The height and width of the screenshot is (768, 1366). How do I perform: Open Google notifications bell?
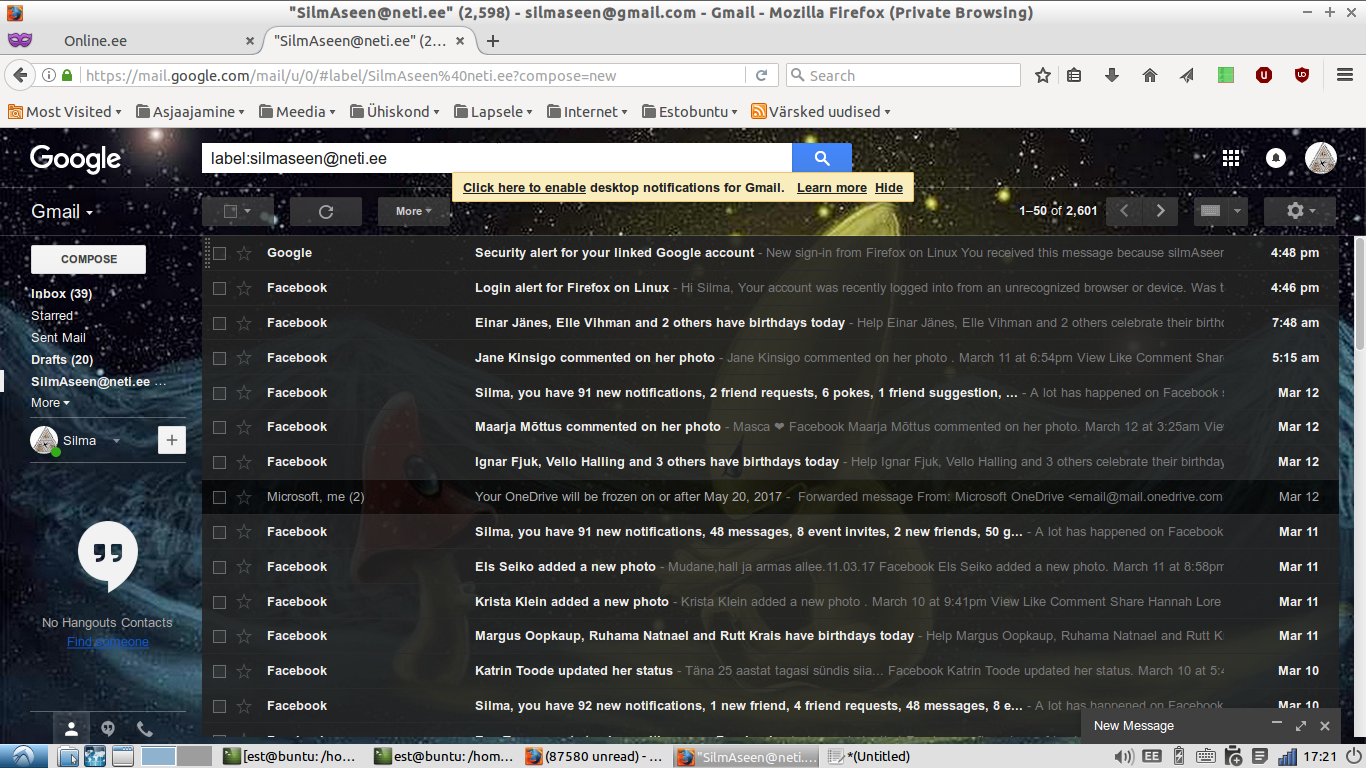tap(1276, 158)
